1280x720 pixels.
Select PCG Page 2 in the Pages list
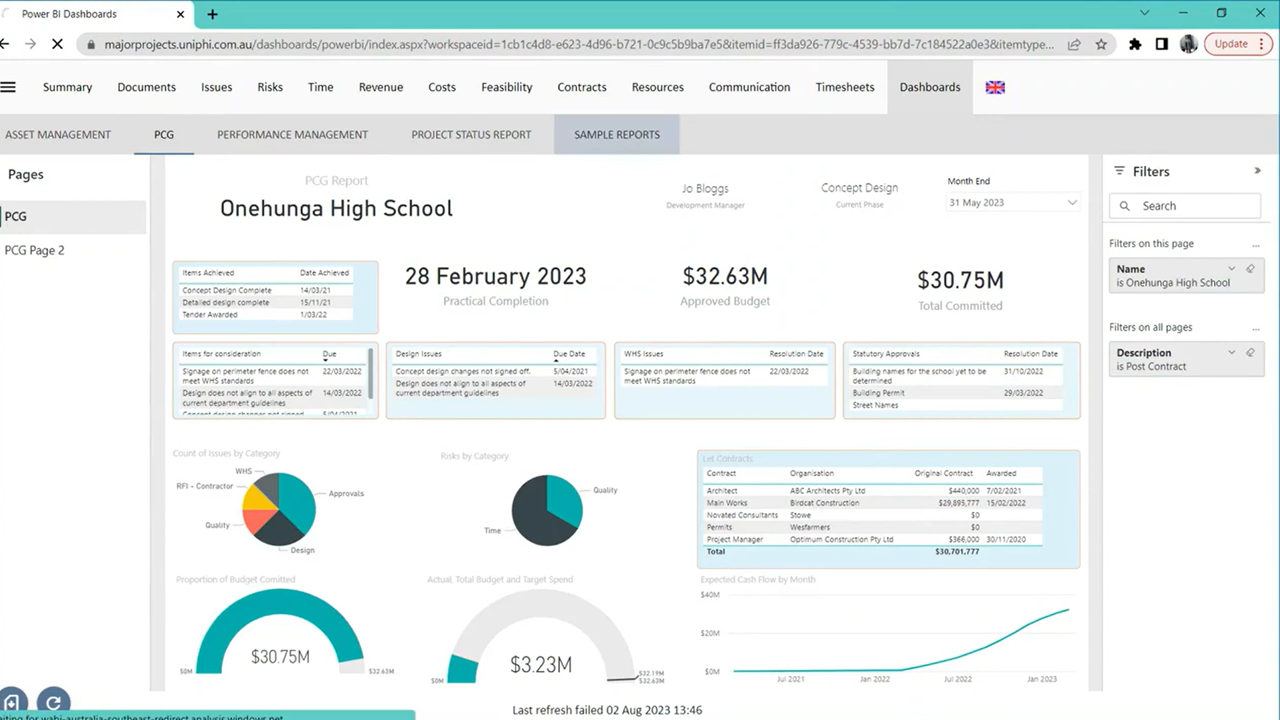[34, 250]
